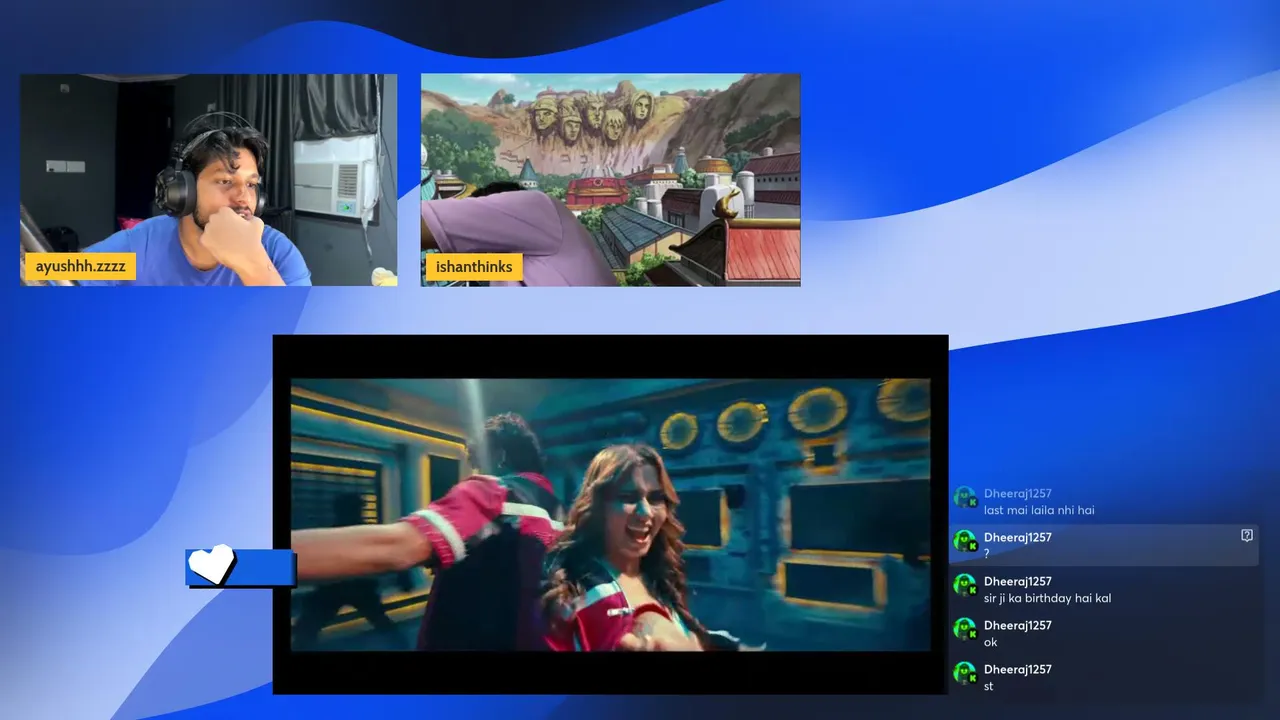This screenshot has width=1280, height=720.
Task: Open Dheeraj1257 username above 'last mai laila nhi hai'
Action: [x=1018, y=493]
